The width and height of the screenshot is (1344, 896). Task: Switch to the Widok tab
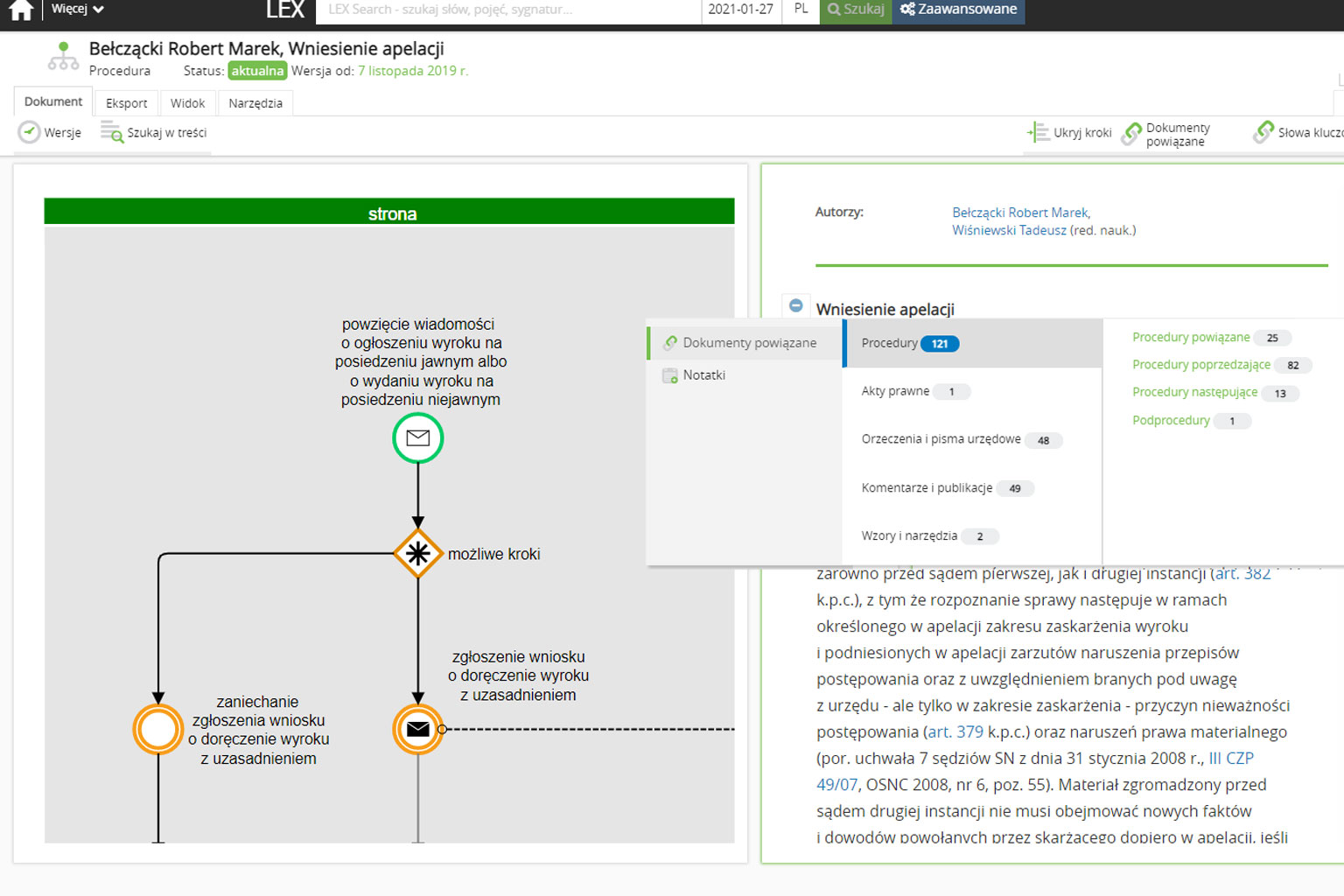pyautogui.click(x=187, y=103)
